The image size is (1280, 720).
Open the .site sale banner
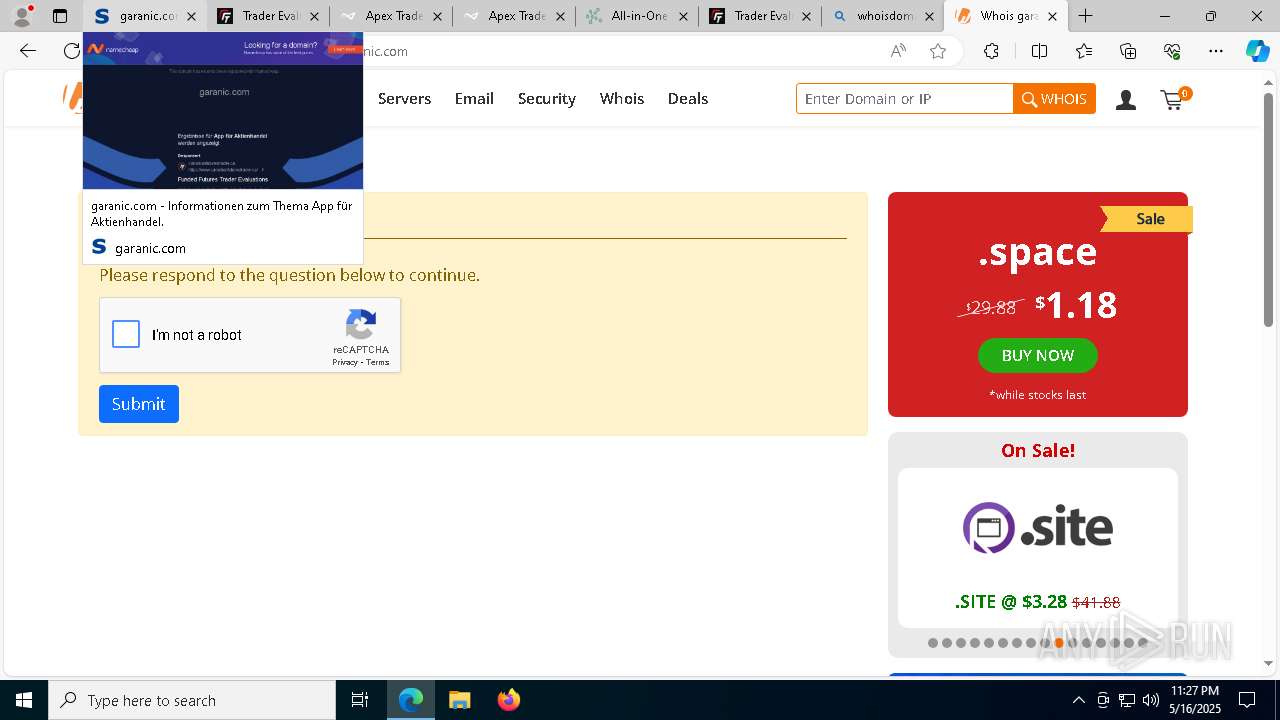click(x=1038, y=547)
